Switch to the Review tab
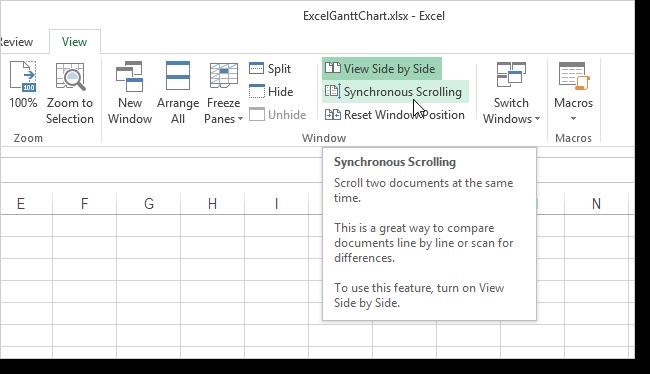Viewport: 650px width, 374px height. pyautogui.click(x=16, y=42)
